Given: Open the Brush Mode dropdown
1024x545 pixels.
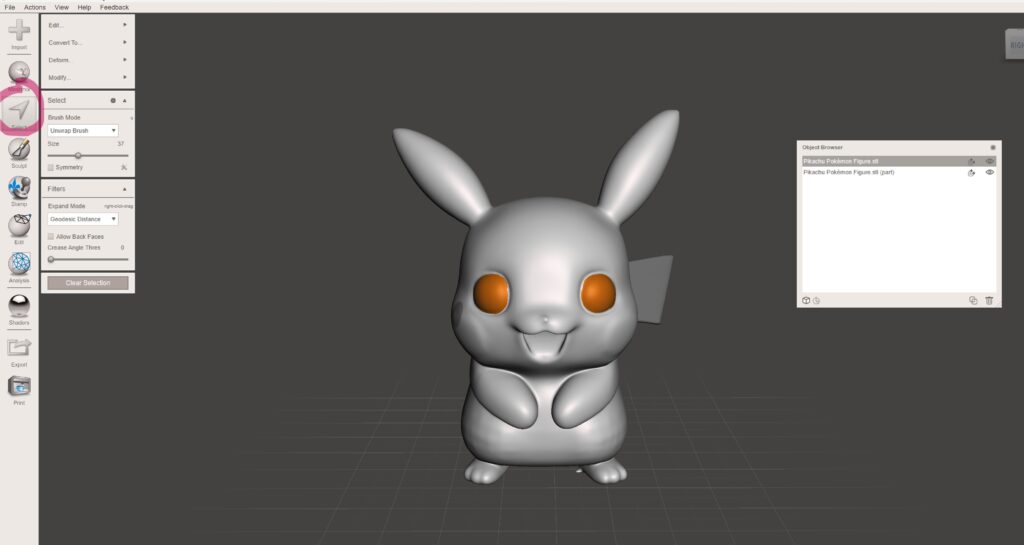Looking at the screenshot, I should pos(83,130).
